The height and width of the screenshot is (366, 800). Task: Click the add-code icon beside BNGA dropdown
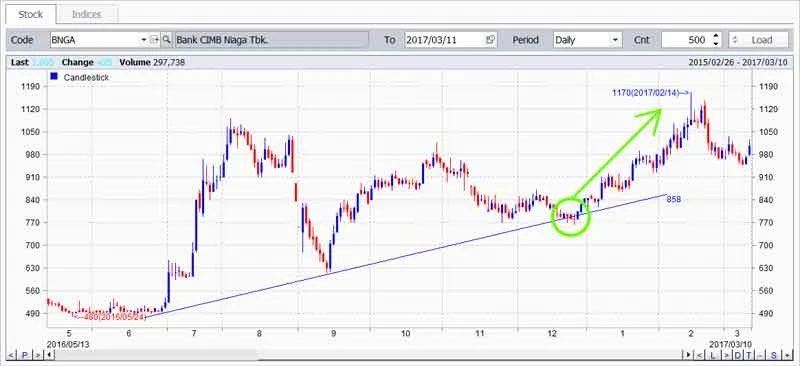pos(155,40)
